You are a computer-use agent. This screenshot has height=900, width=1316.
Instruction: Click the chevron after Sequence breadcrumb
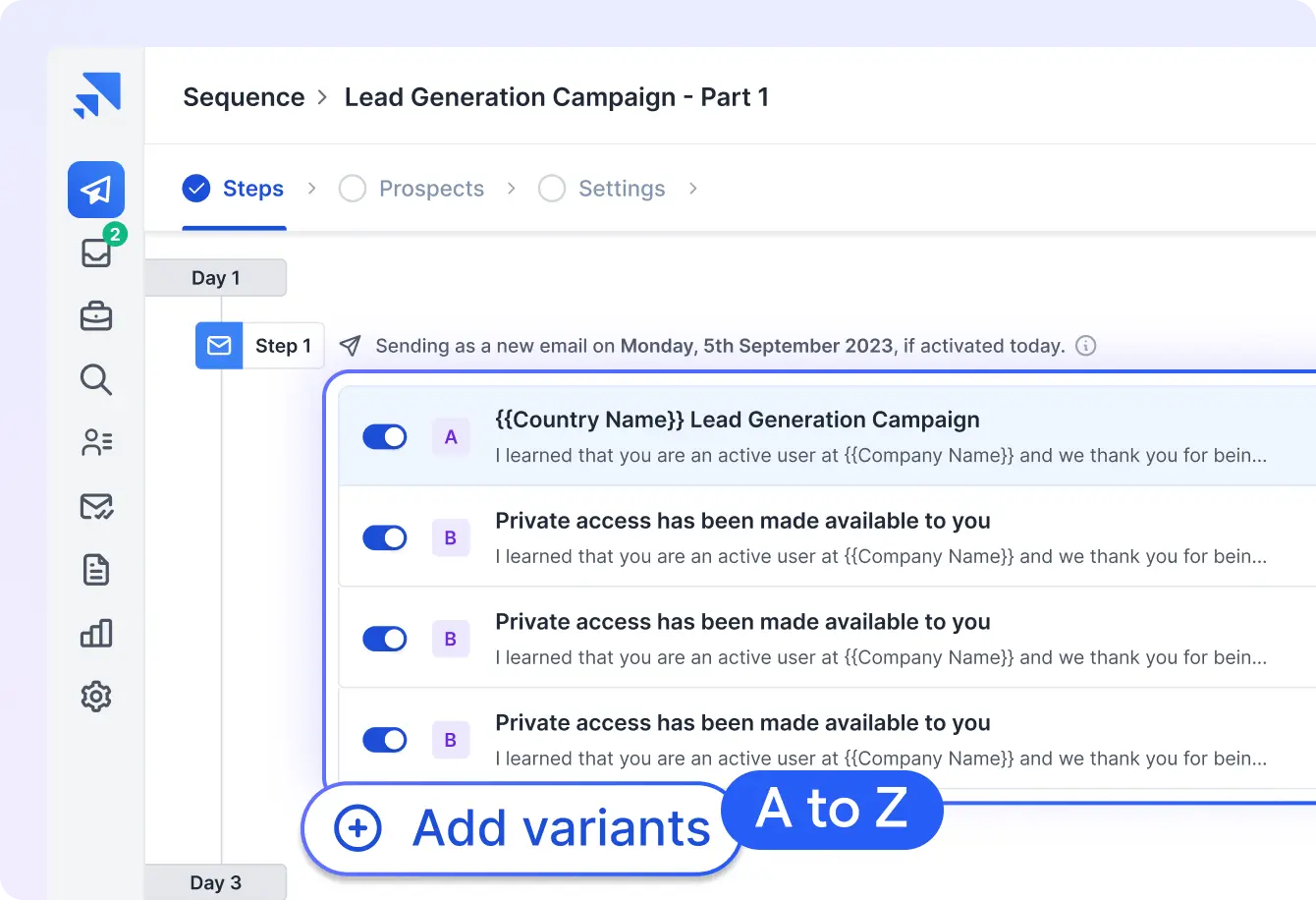323,97
